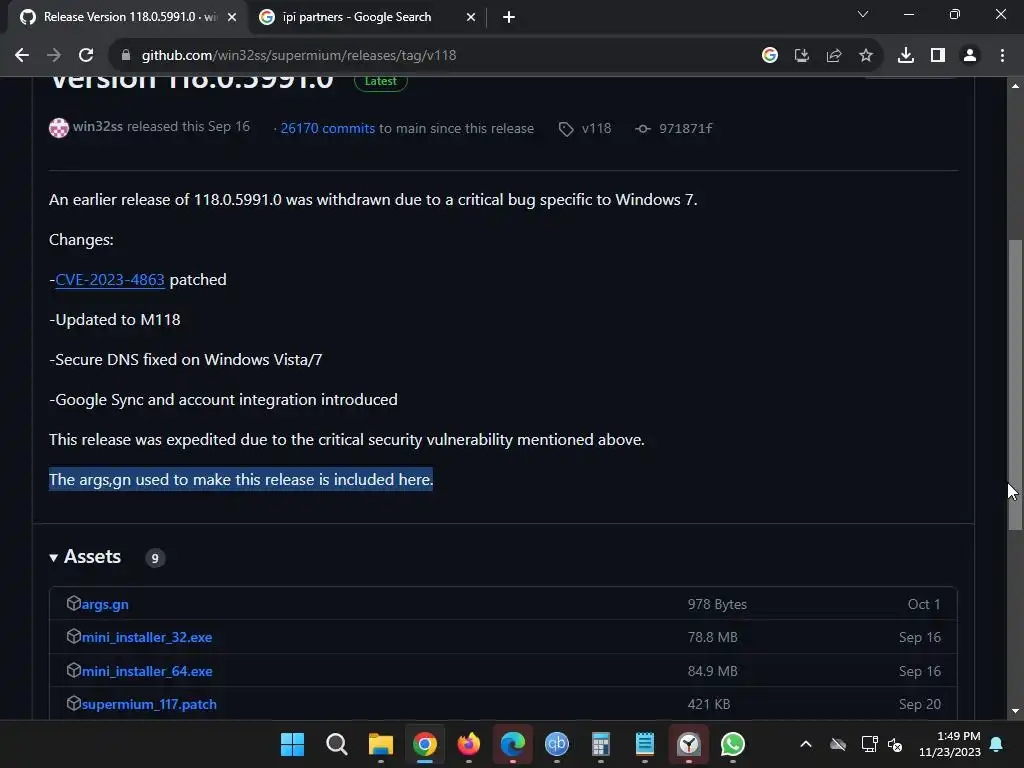Open File Explorer from taskbar

[x=381, y=744]
